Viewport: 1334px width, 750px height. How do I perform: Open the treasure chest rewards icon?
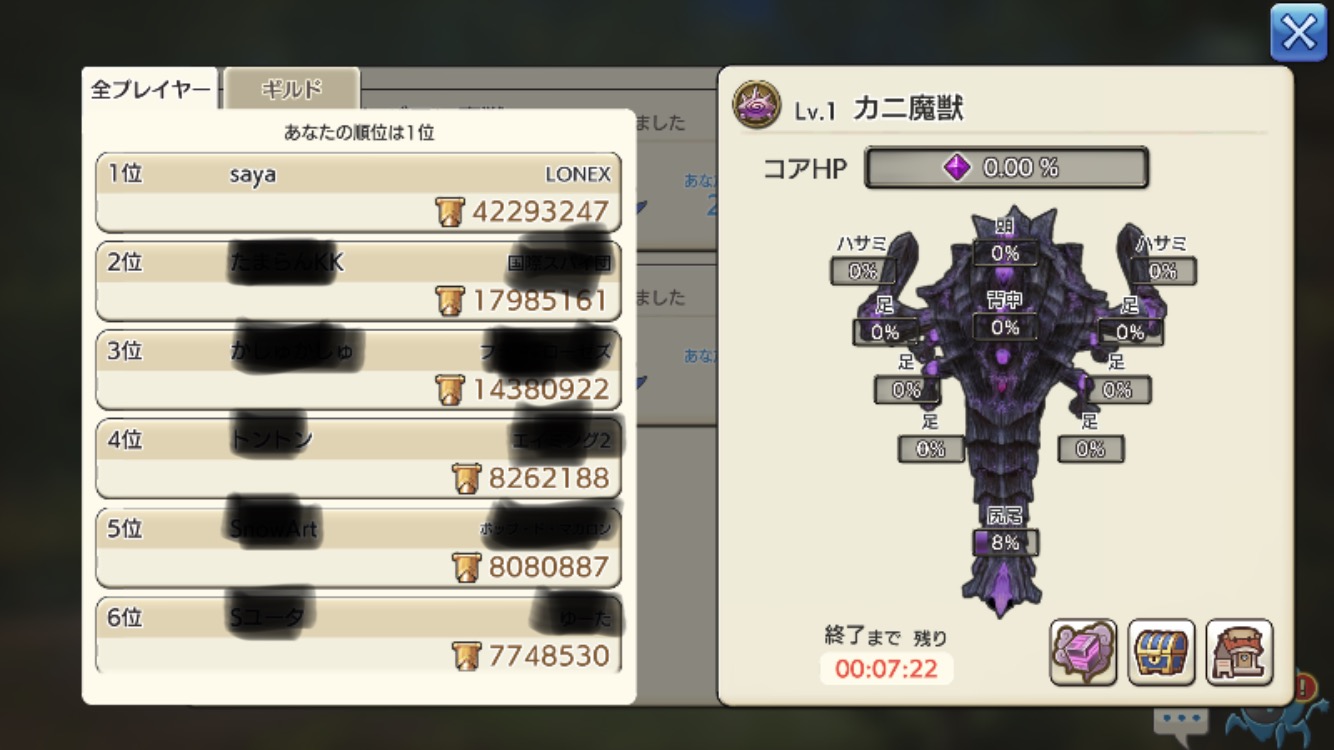(1161, 652)
